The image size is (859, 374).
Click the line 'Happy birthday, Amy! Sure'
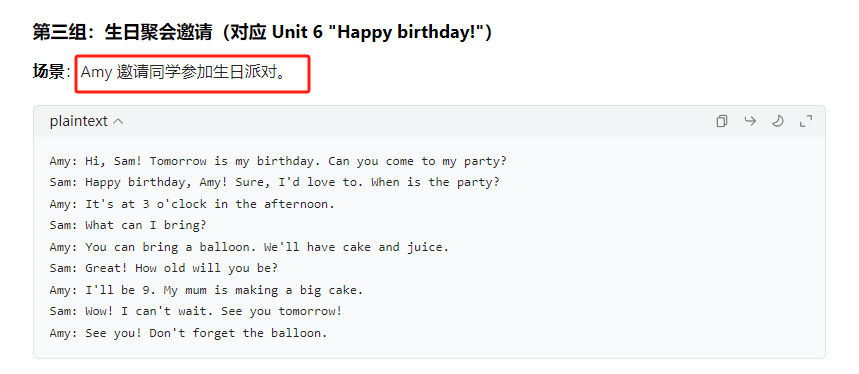coord(274,182)
